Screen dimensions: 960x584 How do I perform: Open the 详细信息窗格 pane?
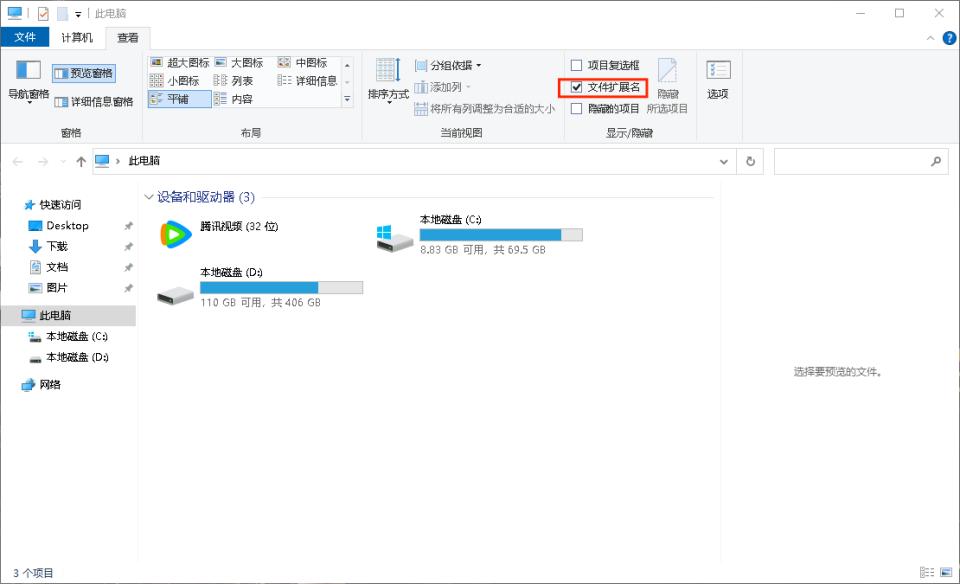92,100
